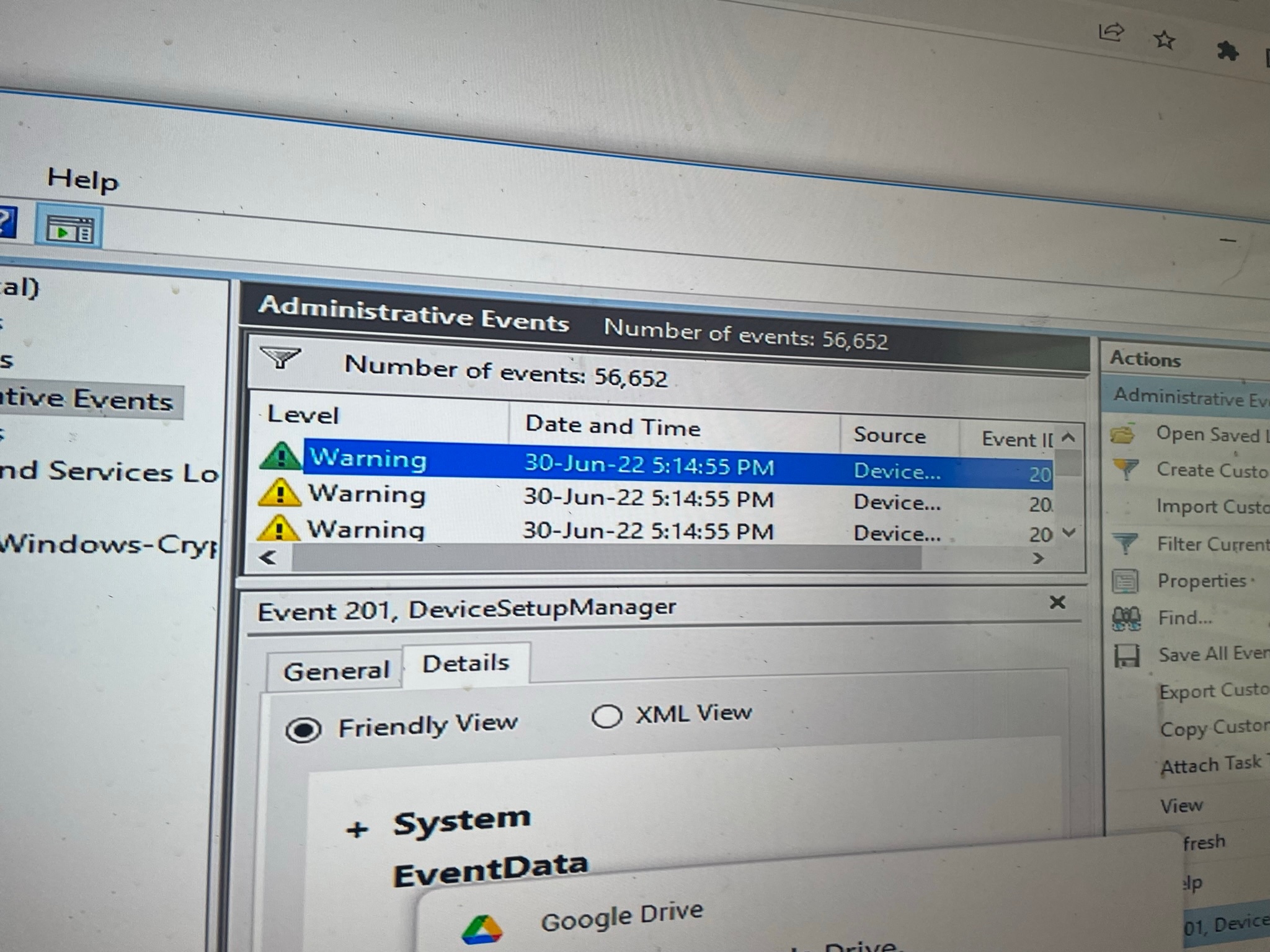Click the Open Saved Log folder icon

coord(1123,434)
